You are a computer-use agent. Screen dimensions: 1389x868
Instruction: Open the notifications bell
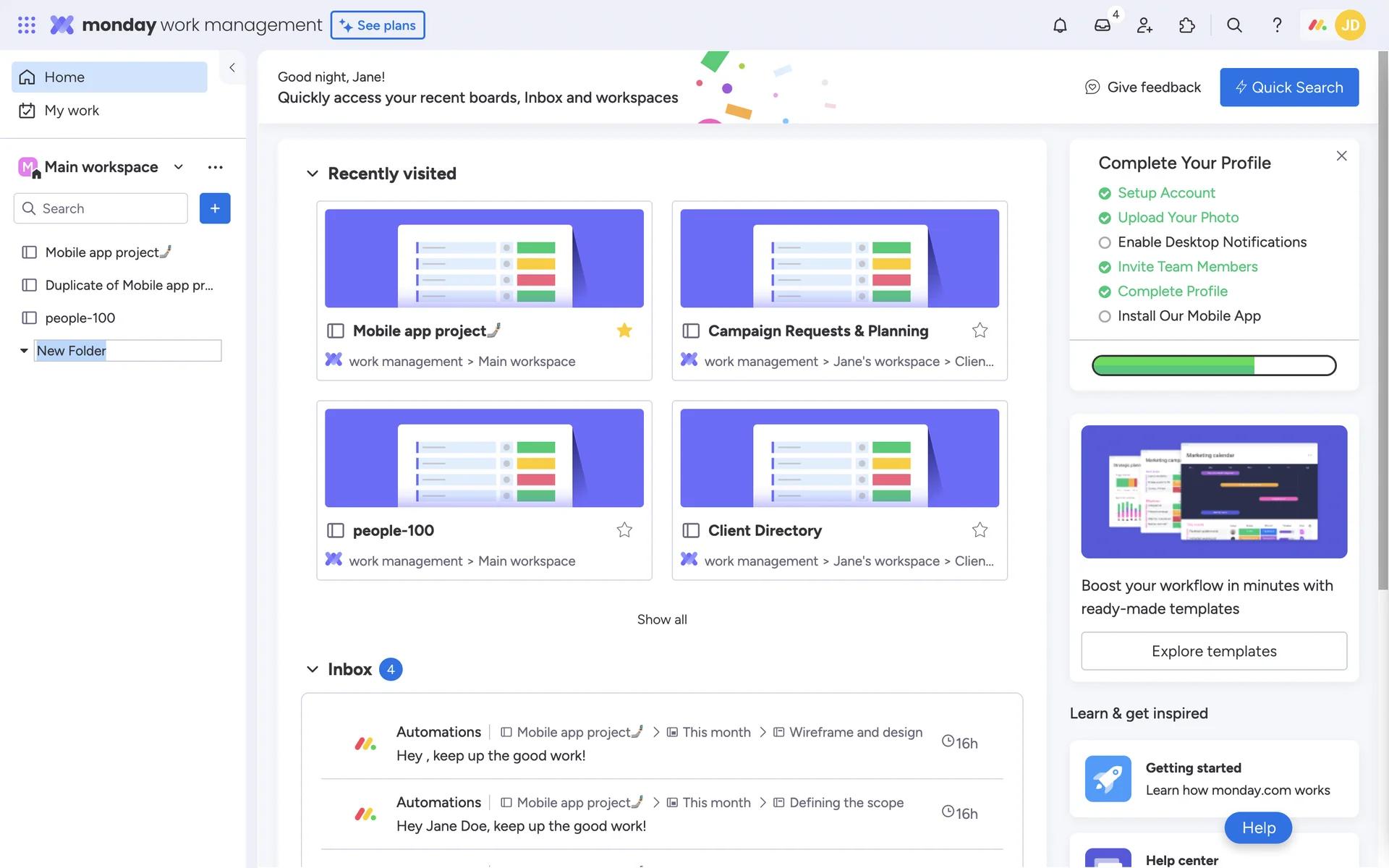point(1060,25)
